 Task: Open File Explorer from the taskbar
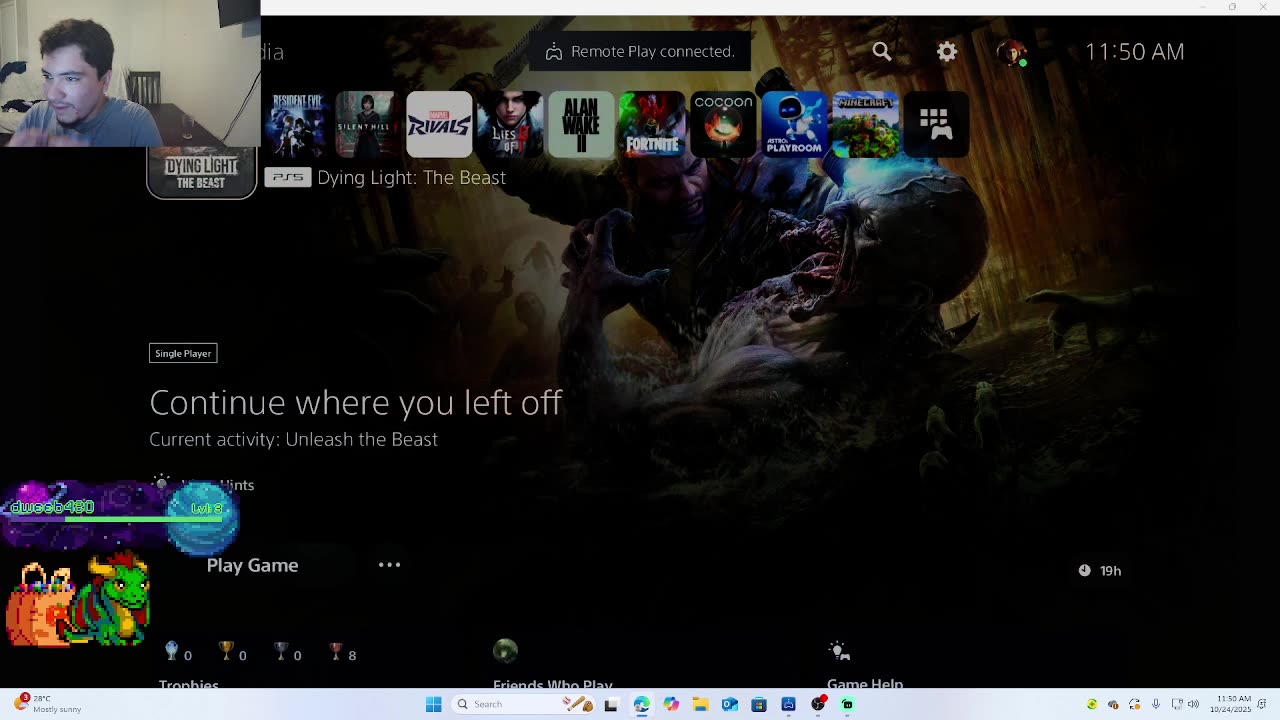point(700,704)
